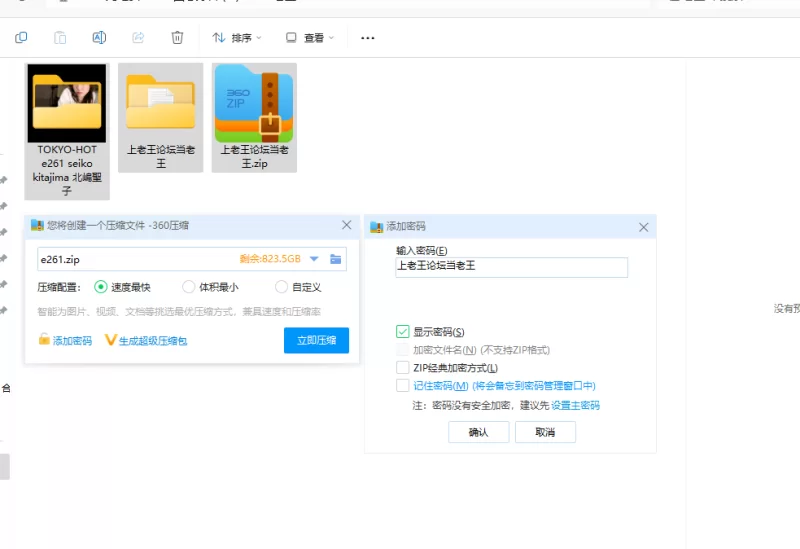The height and width of the screenshot is (549, 800).
Task: Open the 设置主密码 link
Action: coord(576,406)
